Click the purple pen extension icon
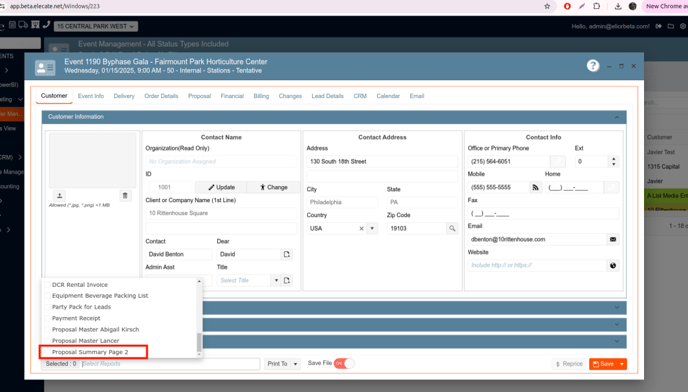 coord(582,6)
